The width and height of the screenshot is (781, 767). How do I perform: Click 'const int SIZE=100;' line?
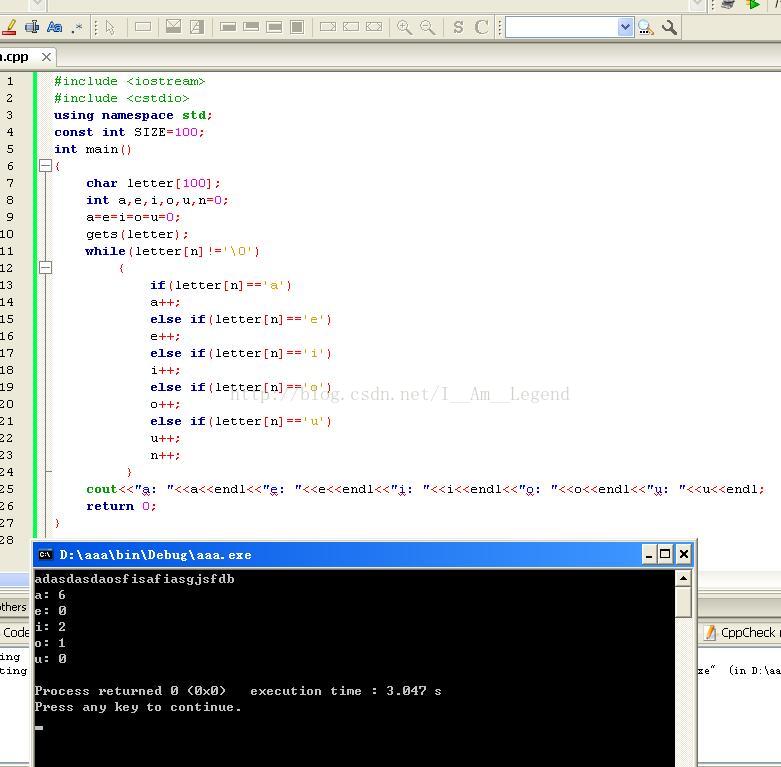click(129, 132)
